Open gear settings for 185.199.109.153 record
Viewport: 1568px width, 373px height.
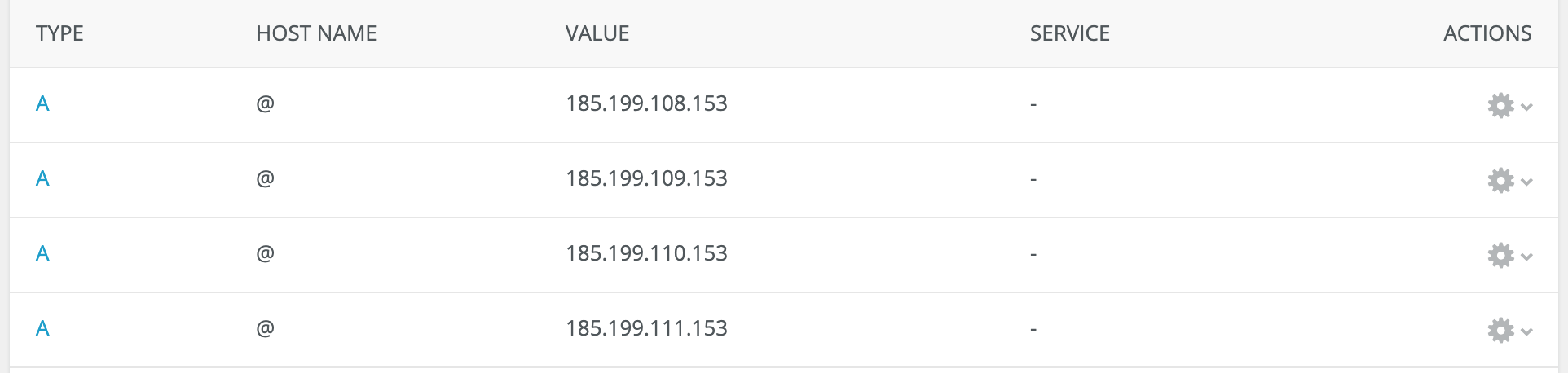click(1500, 180)
